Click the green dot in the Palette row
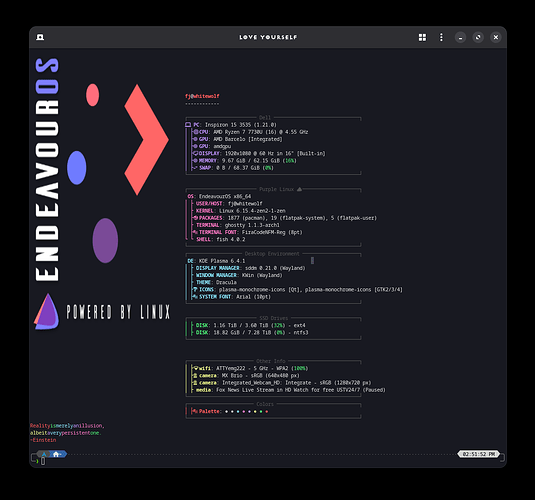This screenshot has height=500, width=535. [x=261, y=412]
